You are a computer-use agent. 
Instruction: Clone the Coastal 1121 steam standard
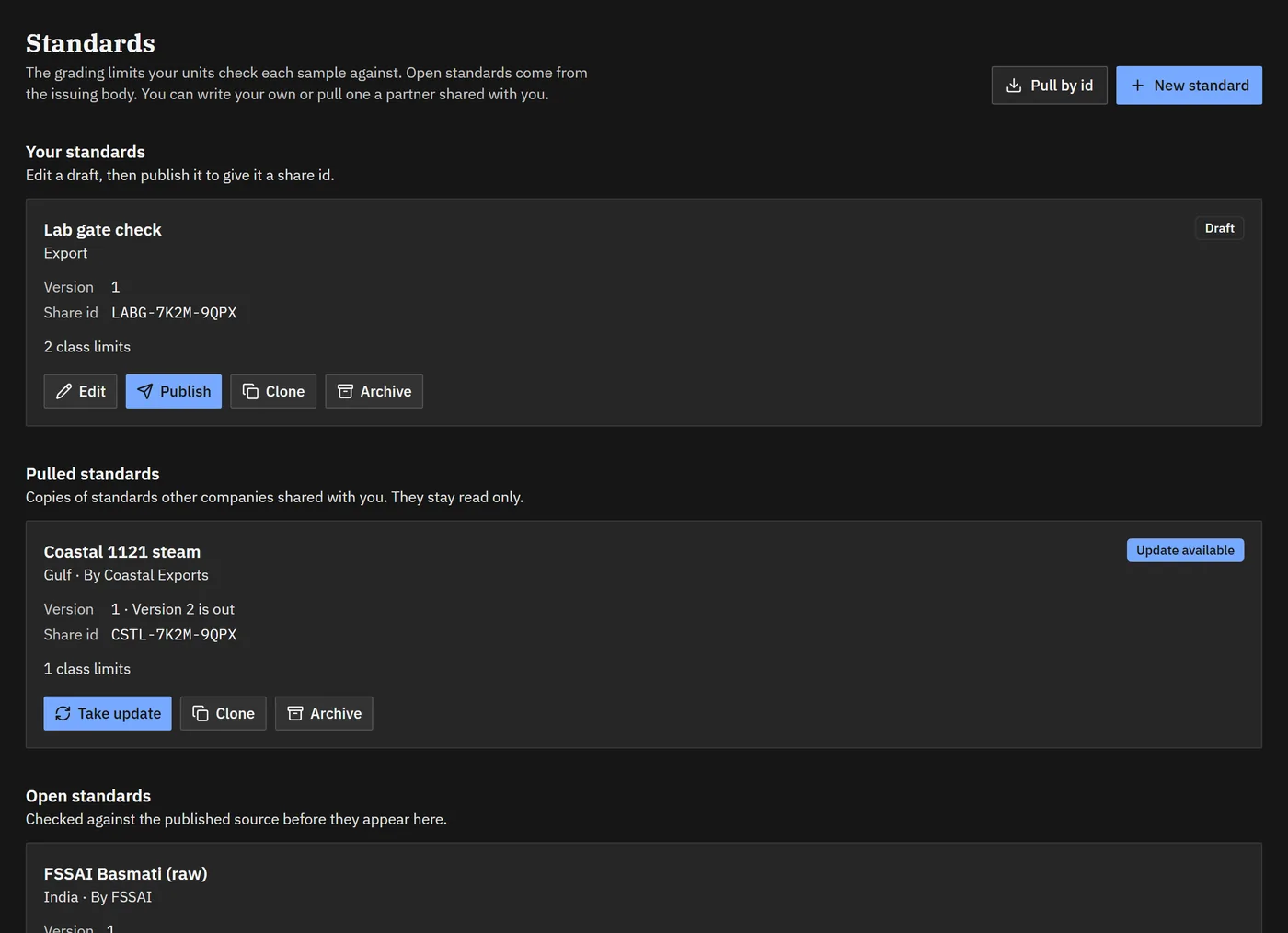point(224,714)
